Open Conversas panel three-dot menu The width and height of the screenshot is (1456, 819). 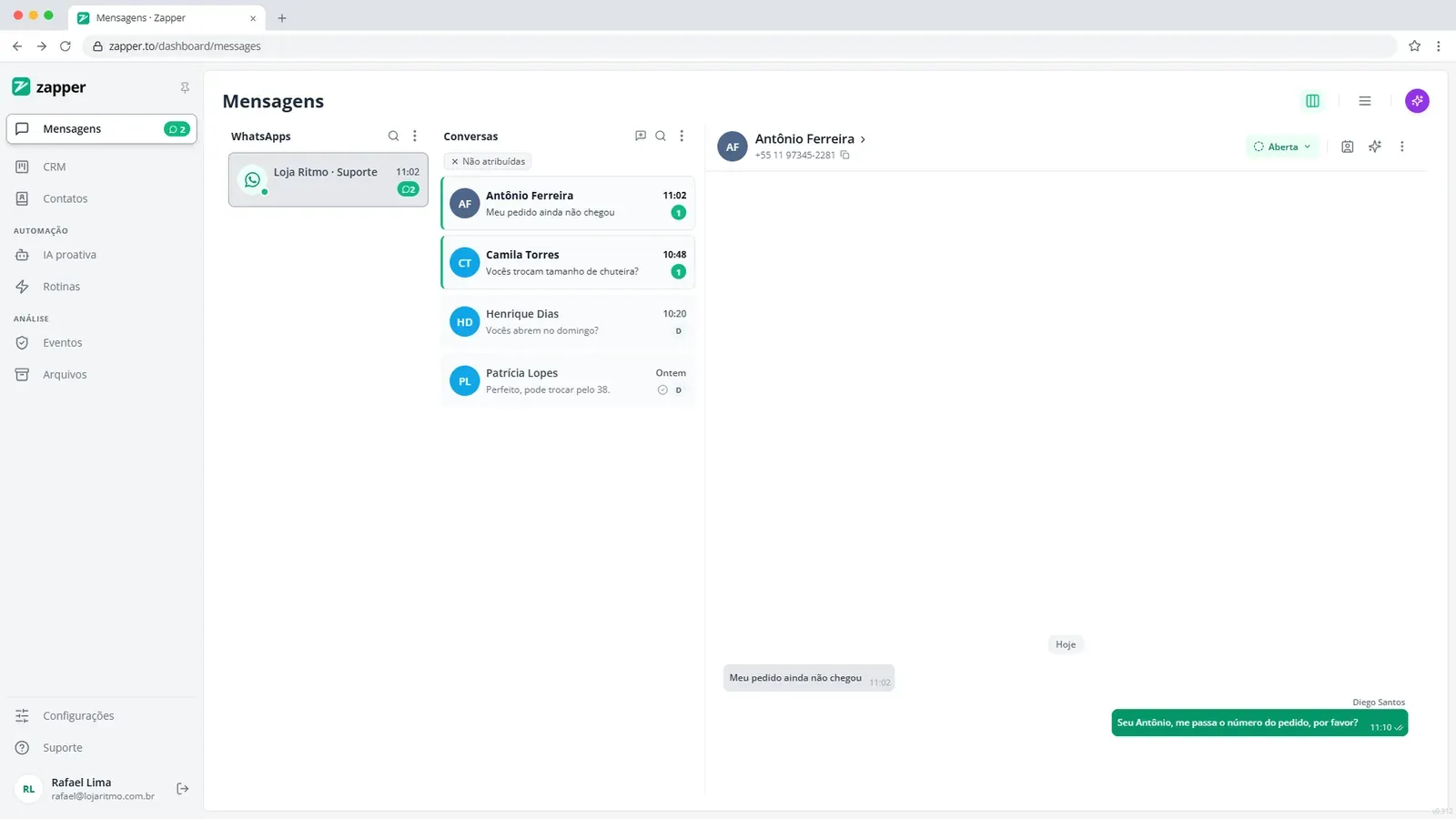coord(682,136)
